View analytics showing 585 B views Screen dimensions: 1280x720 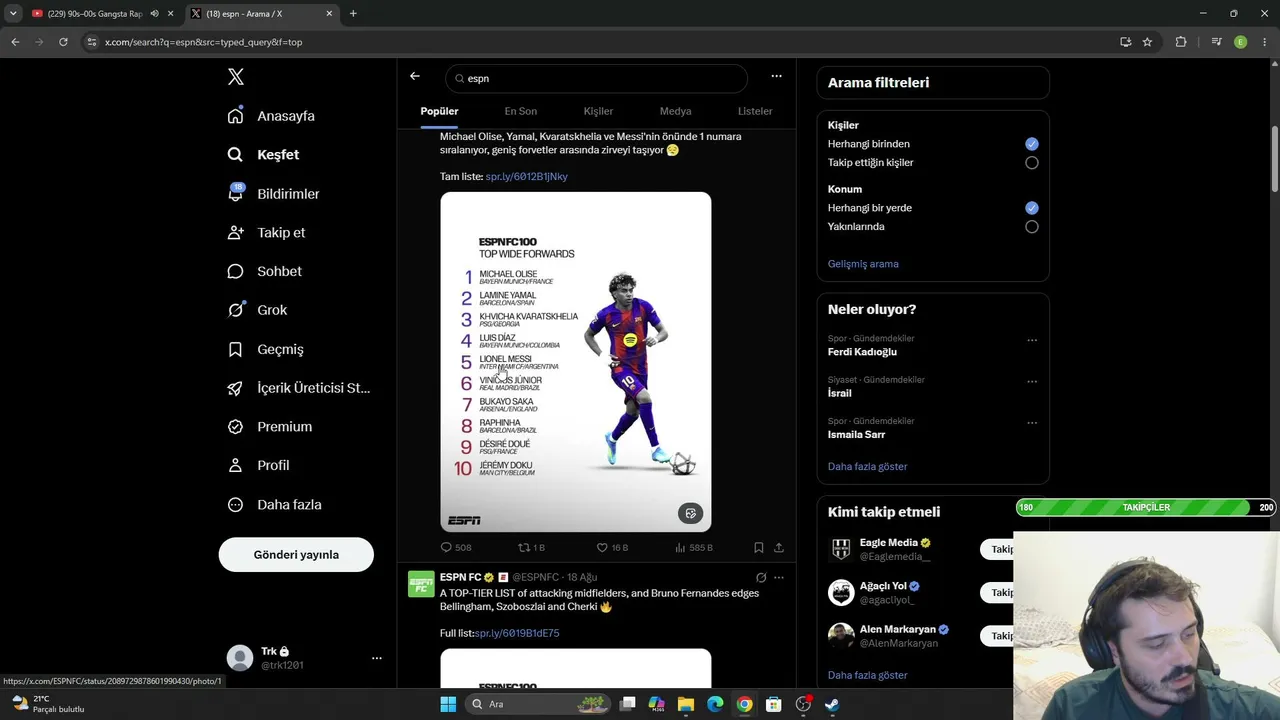[693, 548]
